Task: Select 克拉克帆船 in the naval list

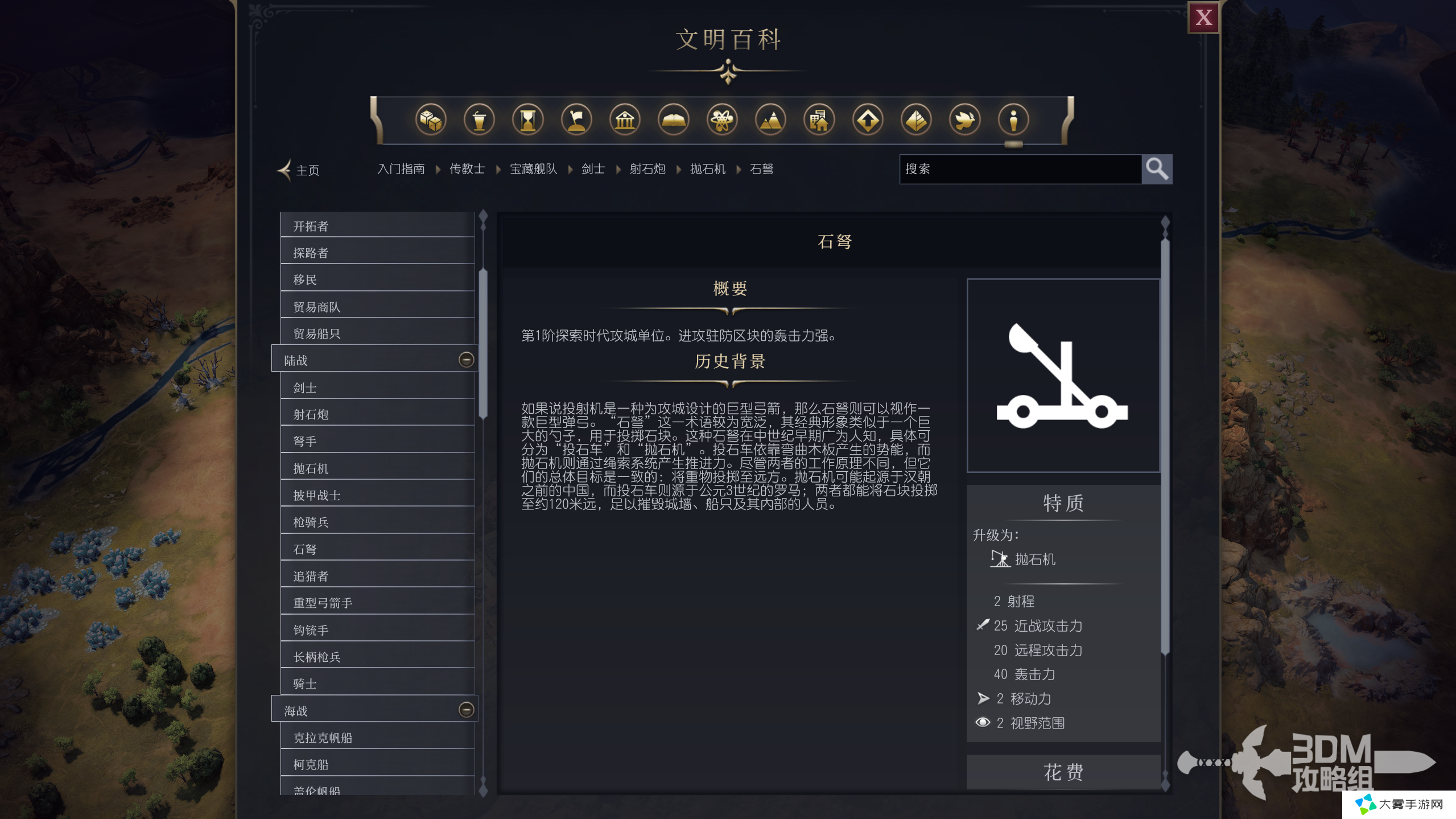Action: [x=378, y=738]
